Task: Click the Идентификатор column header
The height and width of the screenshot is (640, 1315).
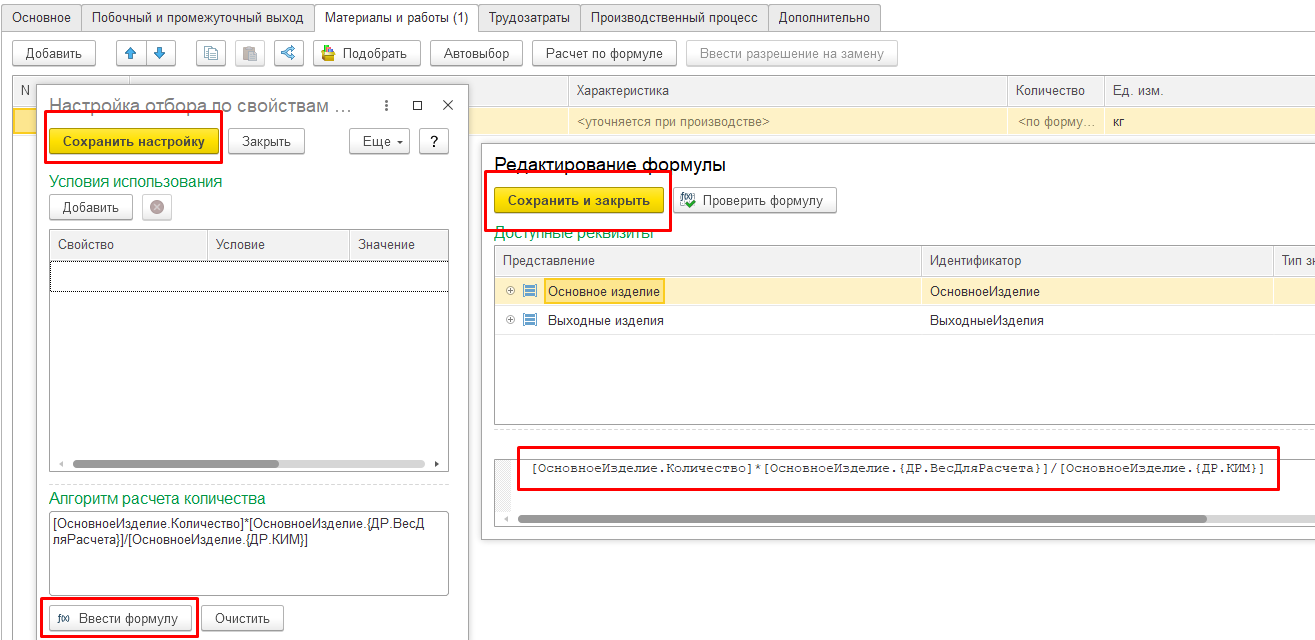Action: pos(1097,260)
